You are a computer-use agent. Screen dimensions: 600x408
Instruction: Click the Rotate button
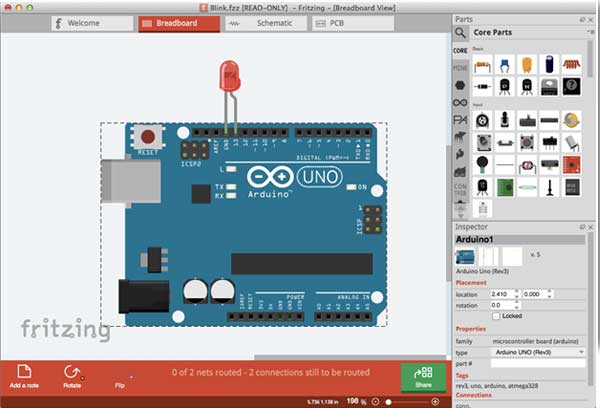point(72,377)
